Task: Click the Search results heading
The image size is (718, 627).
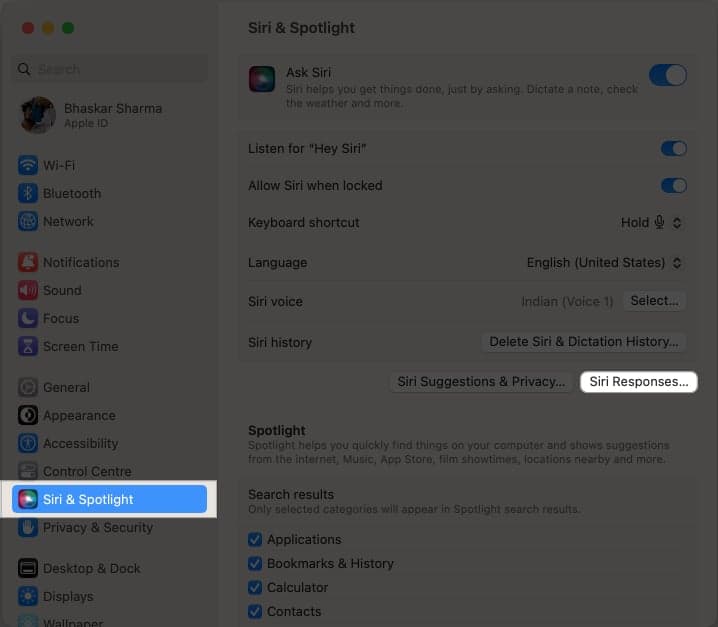Action: (x=291, y=495)
